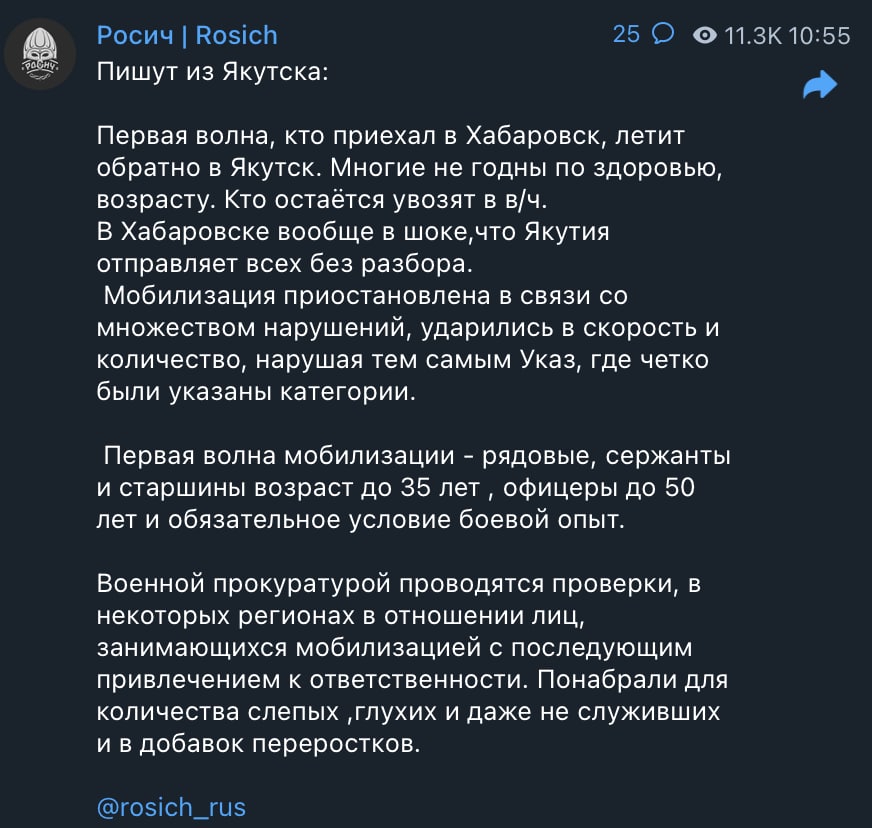This screenshot has height=828, width=872.
Task: Click the sentence "Кто остаётся увозят в в/ч."
Action: point(386,200)
